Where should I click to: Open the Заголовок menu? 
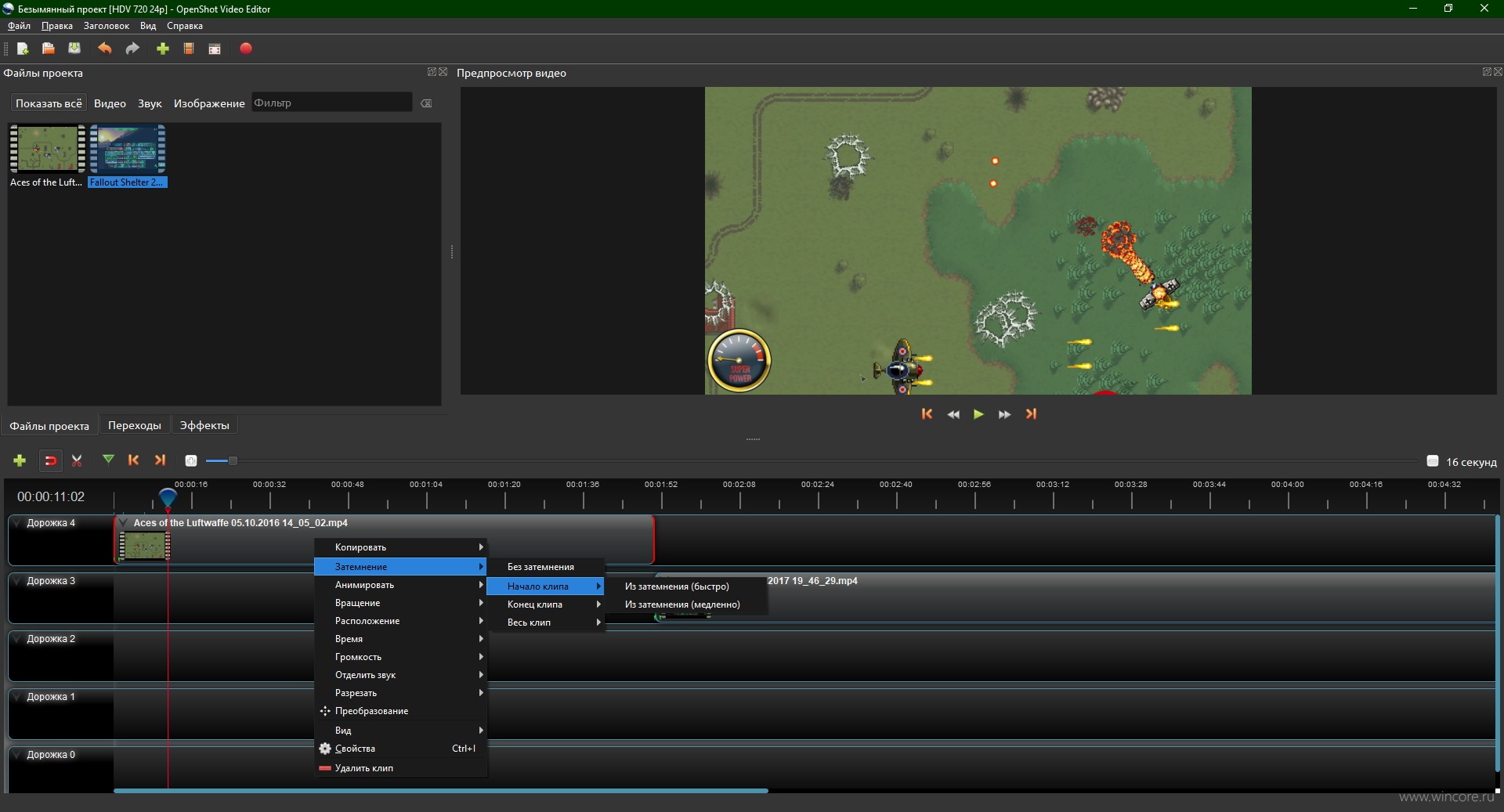click(x=107, y=26)
